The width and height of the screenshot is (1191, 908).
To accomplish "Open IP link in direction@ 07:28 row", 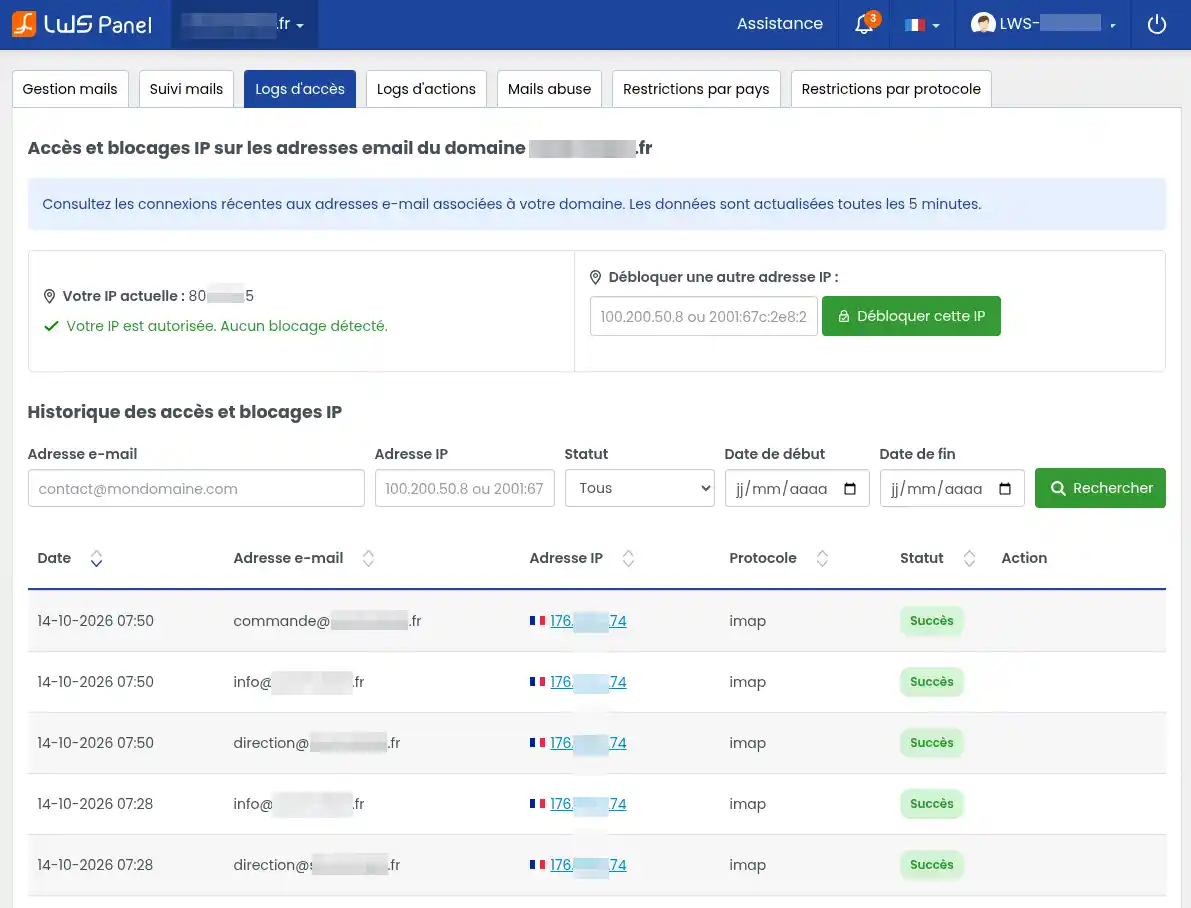I will point(588,864).
